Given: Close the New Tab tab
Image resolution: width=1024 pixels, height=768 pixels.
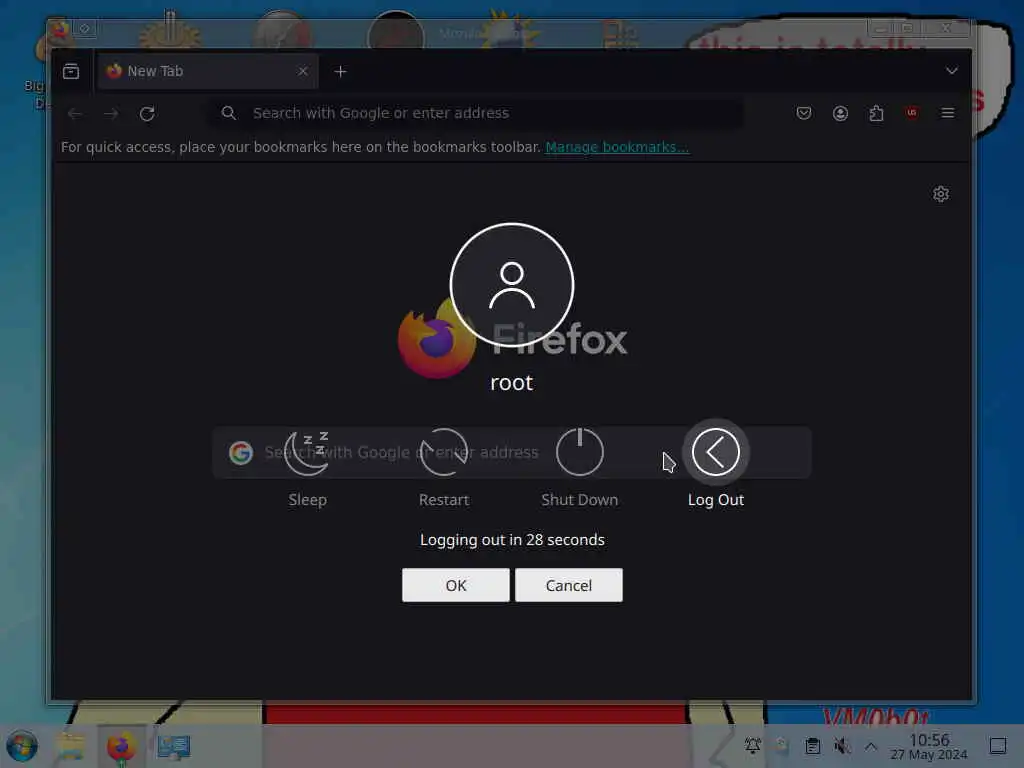Looking at the screenshot, I should [302, 71].
